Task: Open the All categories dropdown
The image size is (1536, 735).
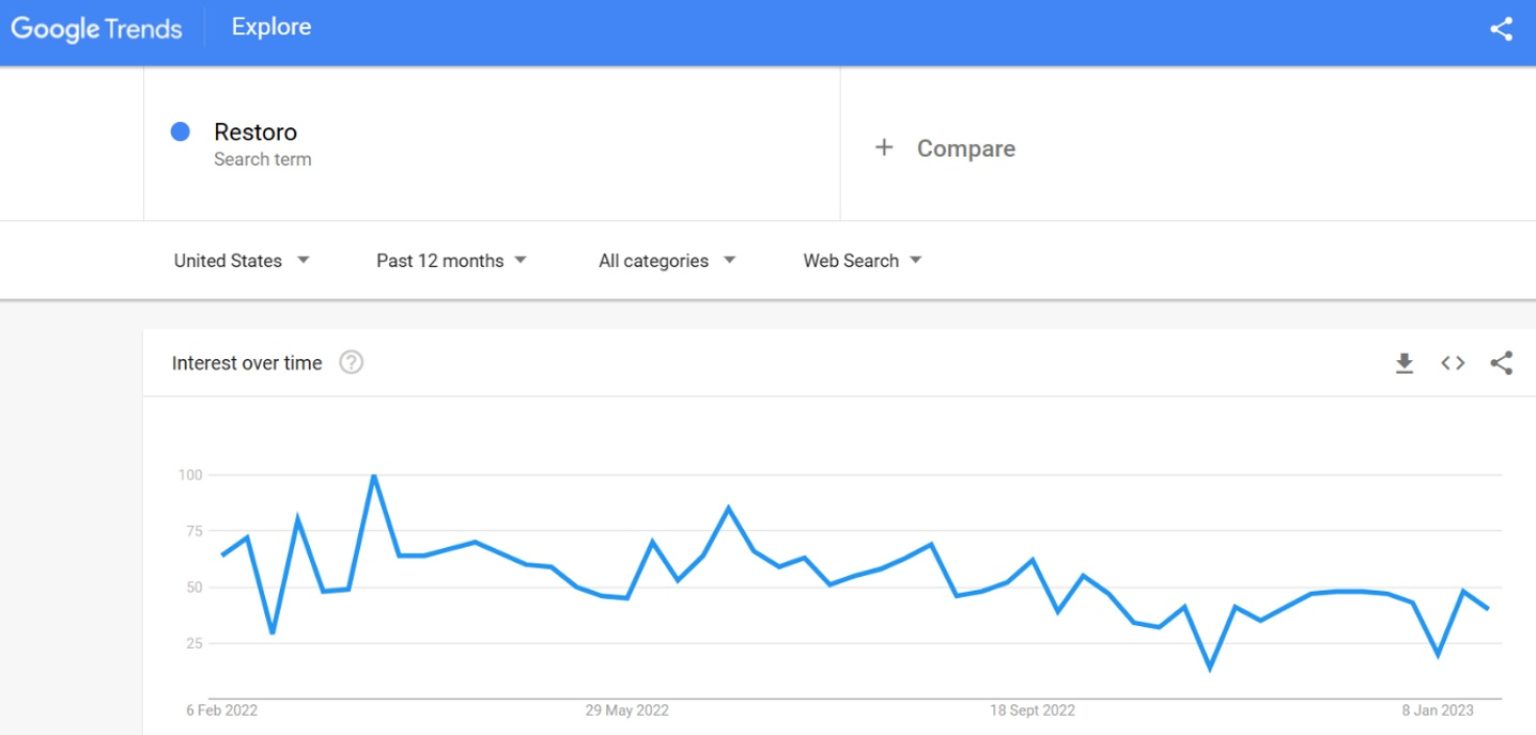Action: 666,261
